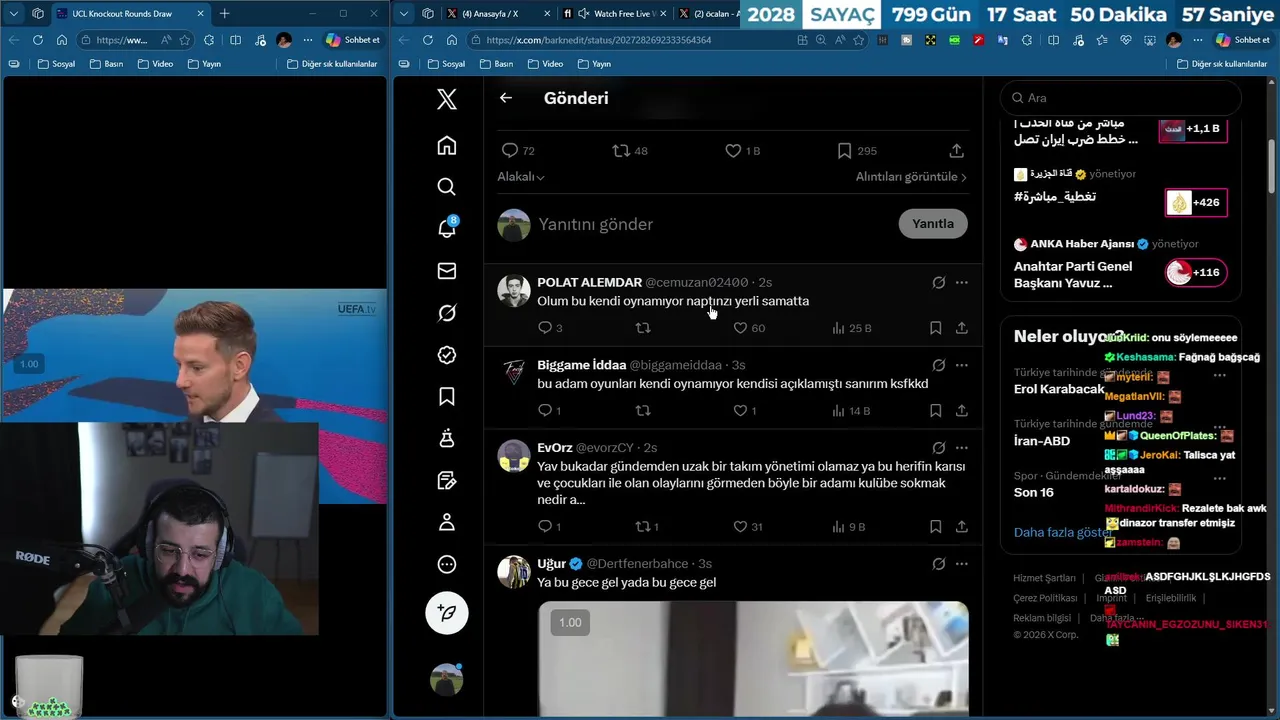The width and height of the screenshot is (1280, 720).
Task: Click the X logo at top of sidebar
Action: click(447, 98)
